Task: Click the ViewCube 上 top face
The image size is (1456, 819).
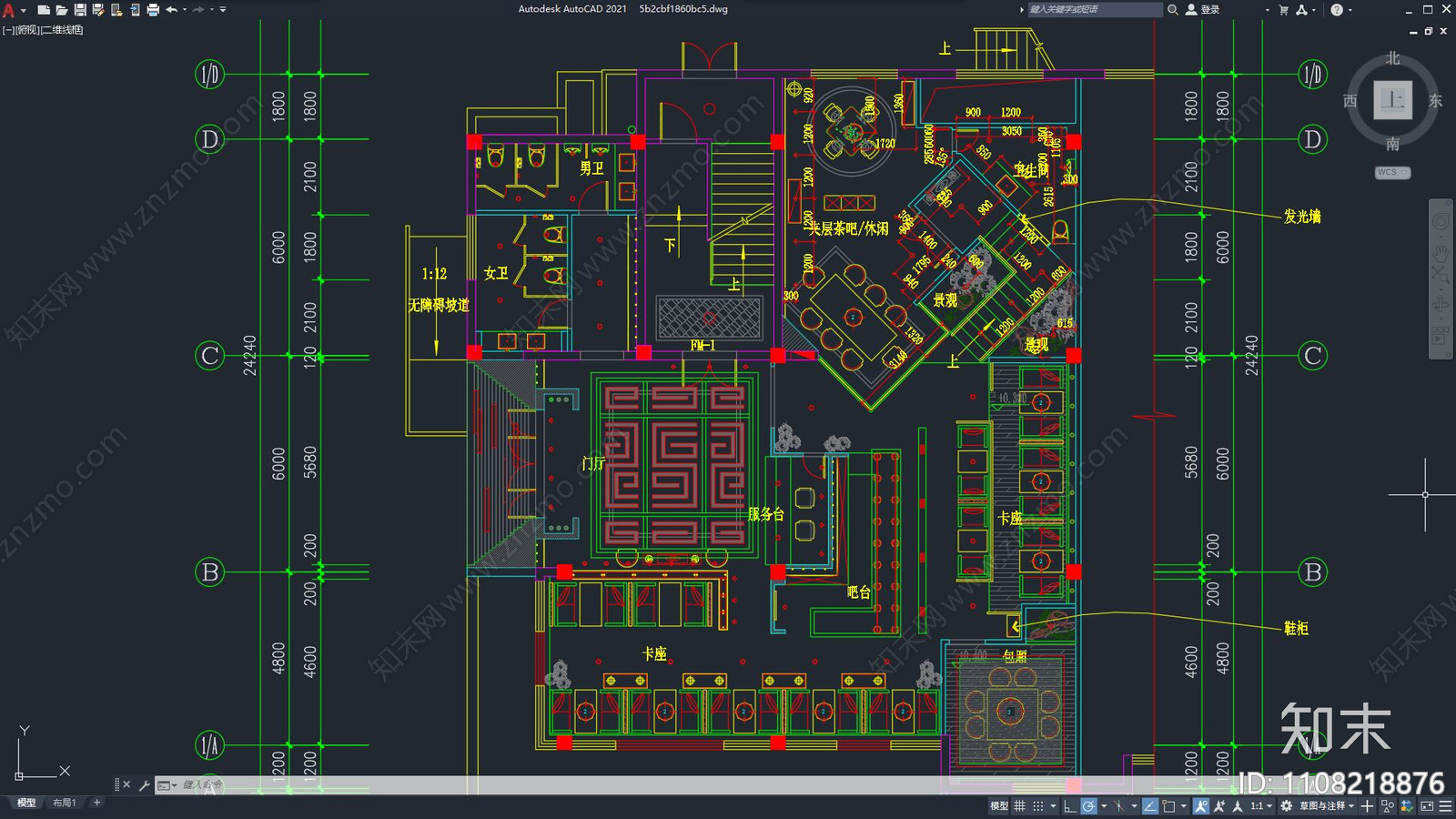Action: (1392, 99)
